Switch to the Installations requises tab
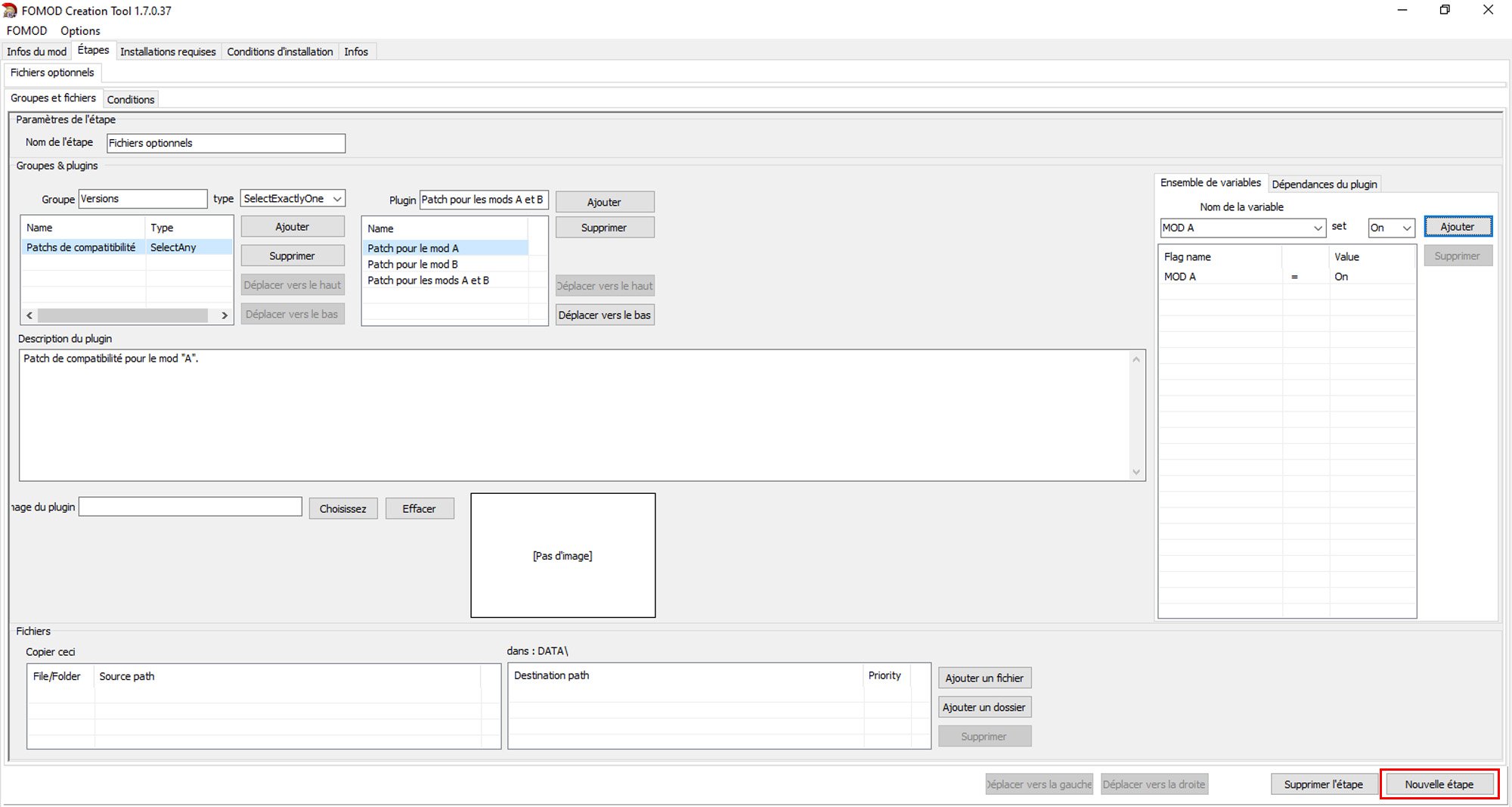This screenshot has width=1512, height=807. coord(168,51)
